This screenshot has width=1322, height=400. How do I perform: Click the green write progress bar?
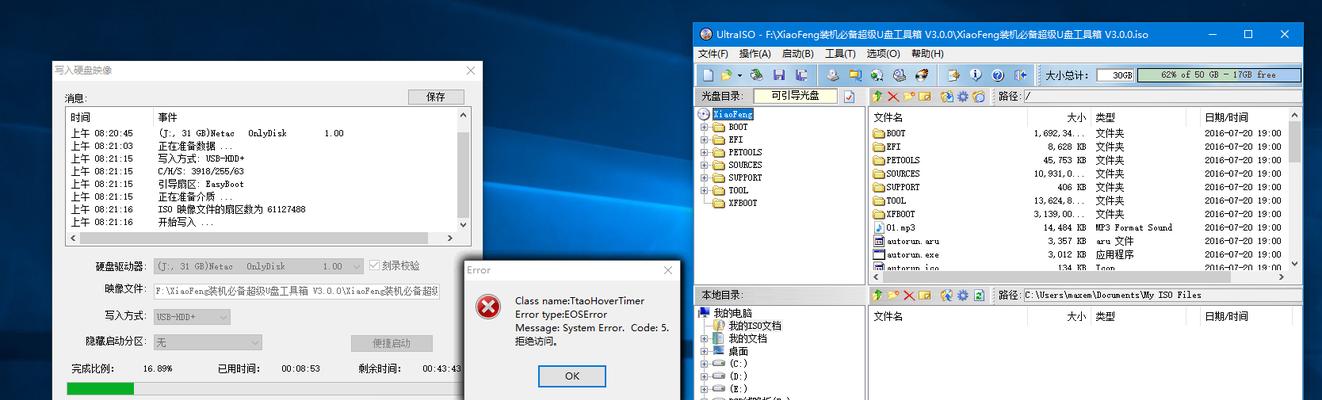[100, 388]
